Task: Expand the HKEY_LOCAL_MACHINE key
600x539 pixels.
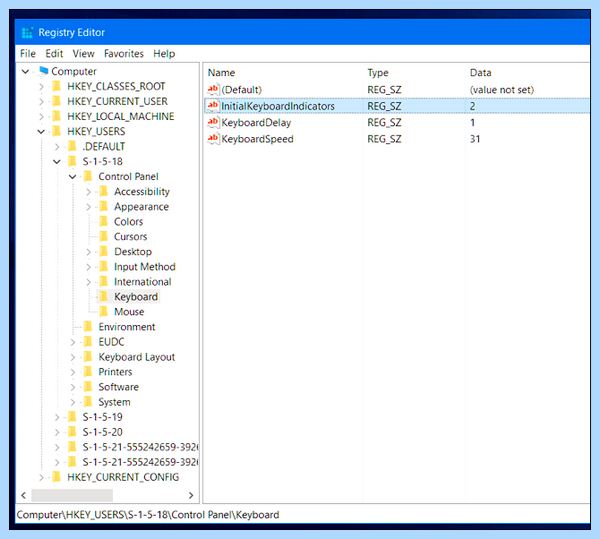Action: click(x=41, y=116)
